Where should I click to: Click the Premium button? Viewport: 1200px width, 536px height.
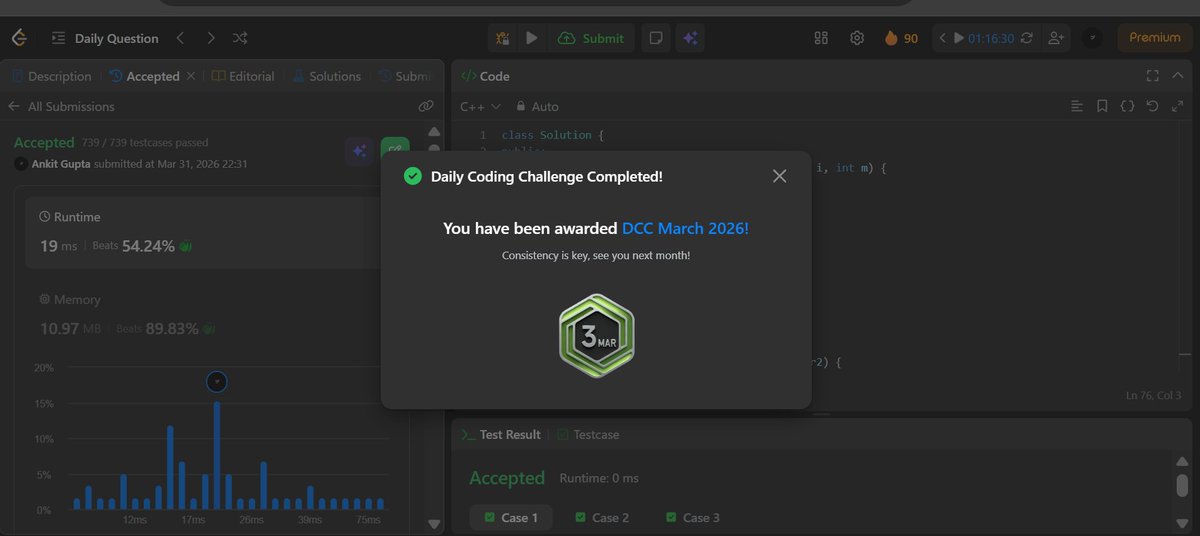pyautogui.click(x=1155, y=38)
